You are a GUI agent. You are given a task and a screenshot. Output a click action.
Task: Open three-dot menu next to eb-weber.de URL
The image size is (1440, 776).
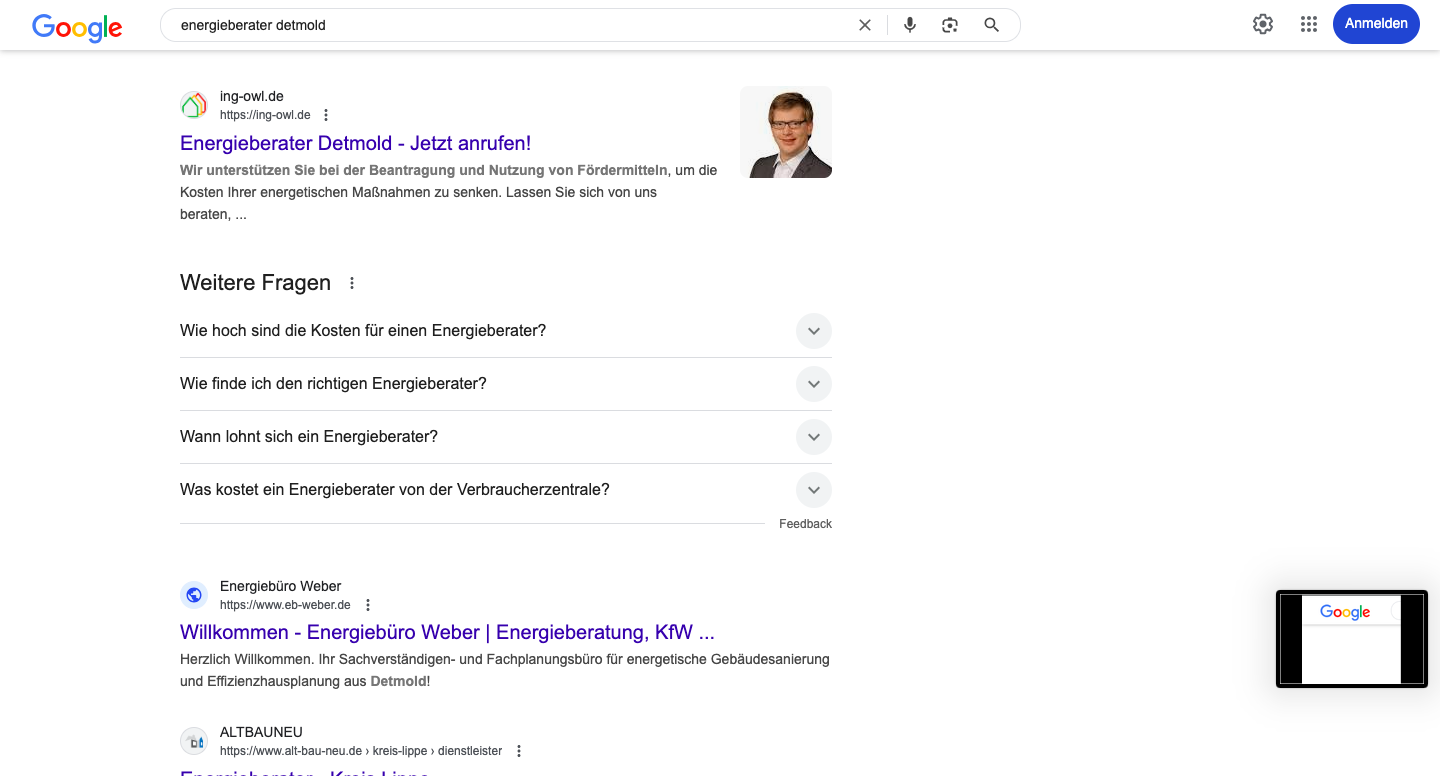[368, 605]
